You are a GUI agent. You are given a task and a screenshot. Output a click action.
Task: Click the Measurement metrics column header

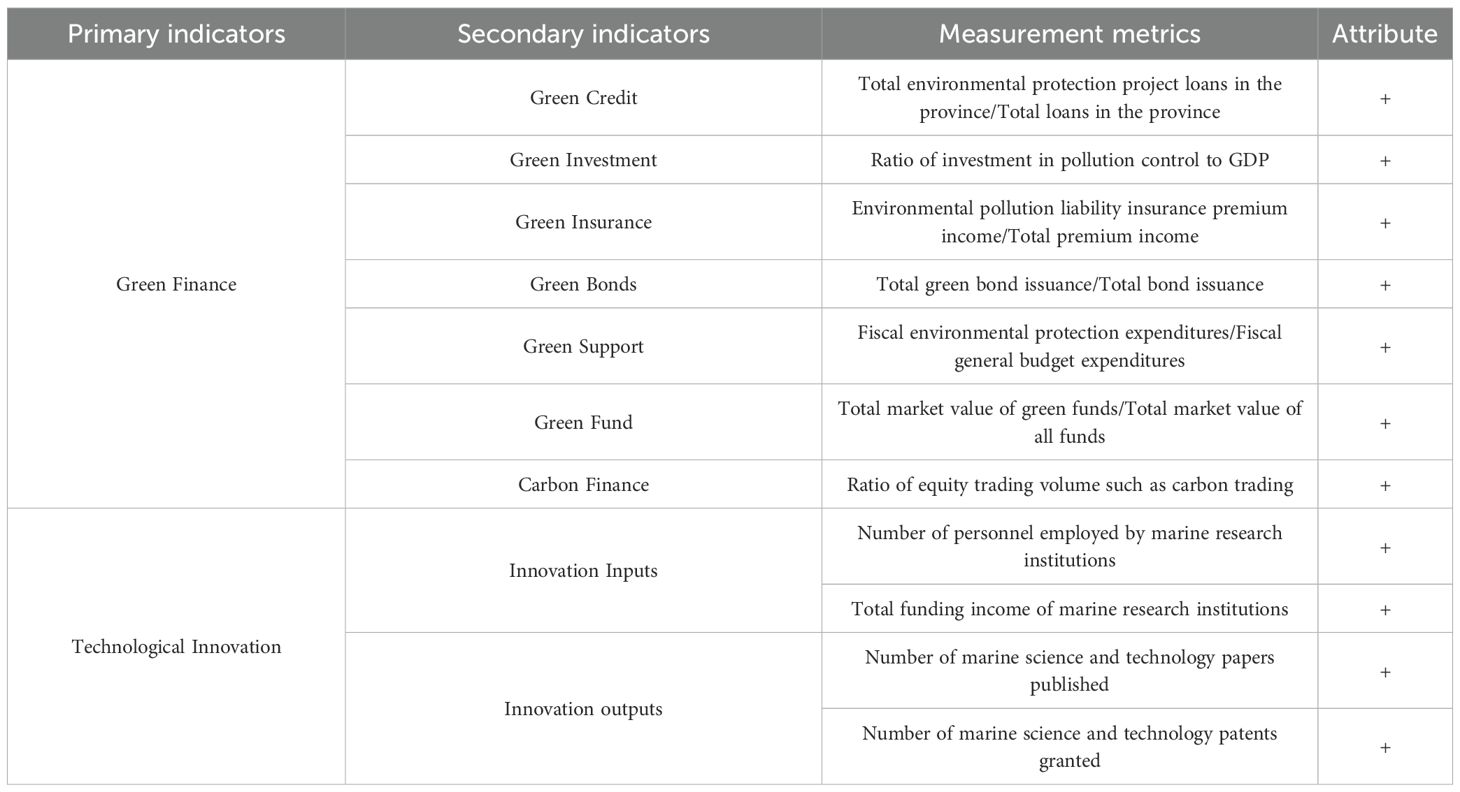[1069, 34]
